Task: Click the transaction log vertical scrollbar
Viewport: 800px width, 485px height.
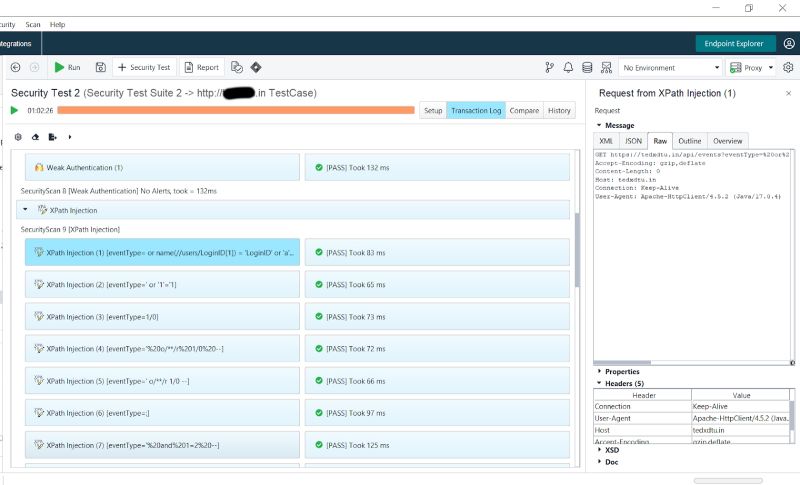Action: click(577, 250)
